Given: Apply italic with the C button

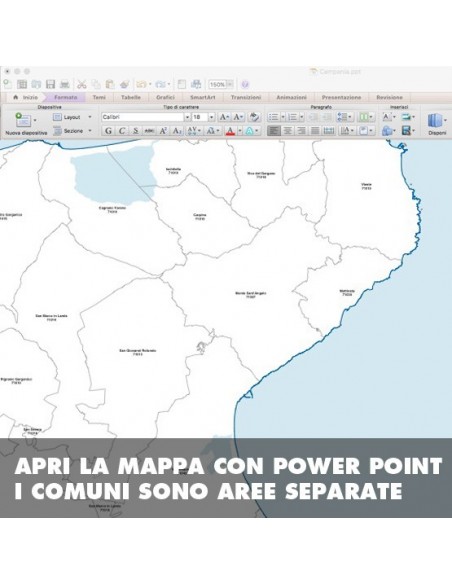Looking at the screenshot, I should coord(122,131).
